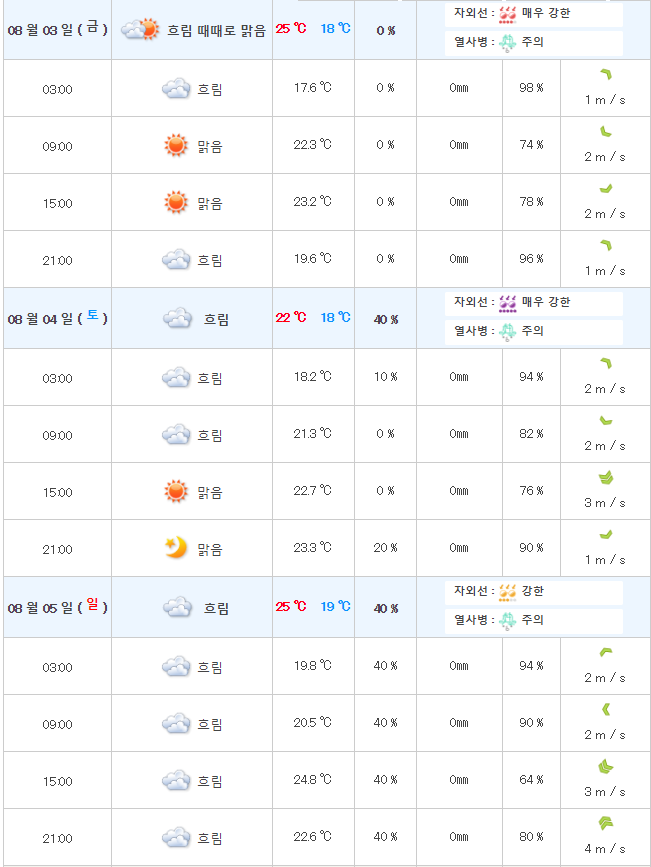Click the 98 % humidity value

(531, 88)
